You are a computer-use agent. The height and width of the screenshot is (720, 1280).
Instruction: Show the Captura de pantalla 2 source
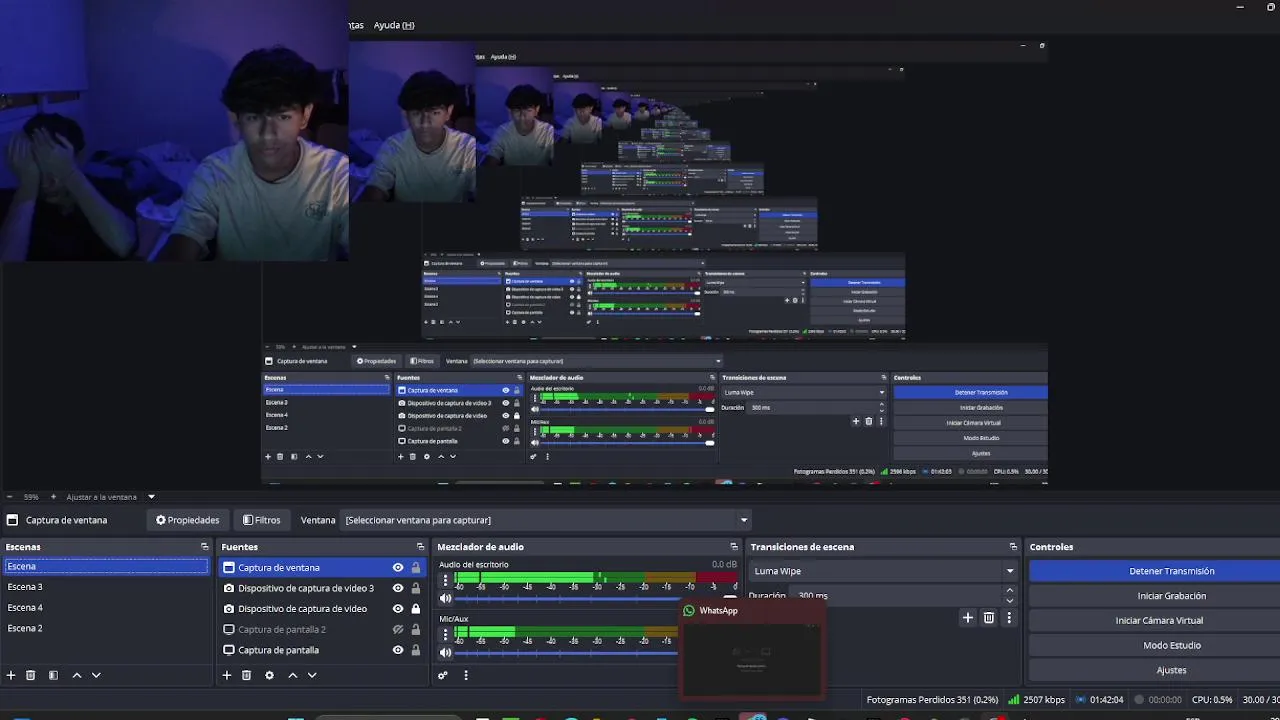pos(398,629)
